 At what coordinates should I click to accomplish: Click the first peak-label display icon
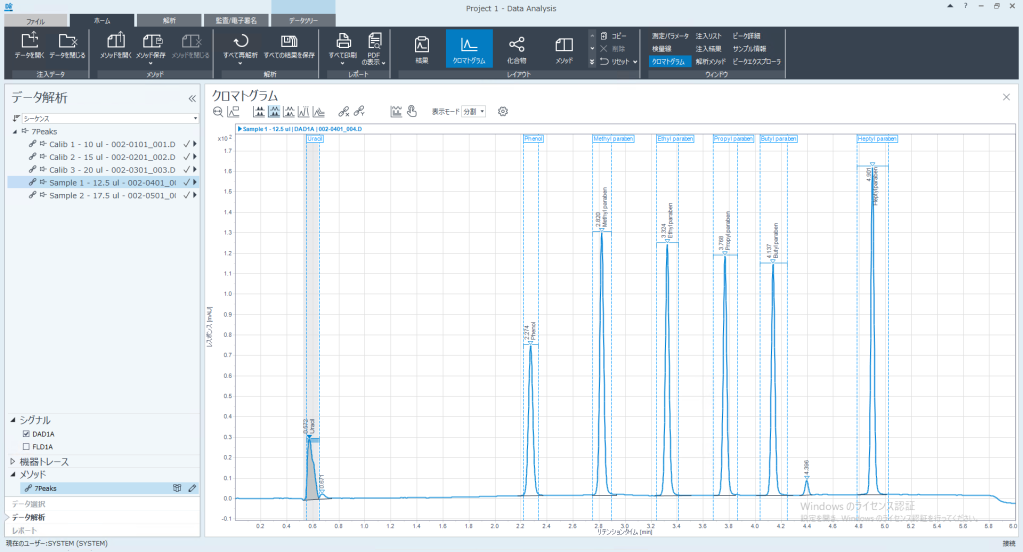click(259, 112)
